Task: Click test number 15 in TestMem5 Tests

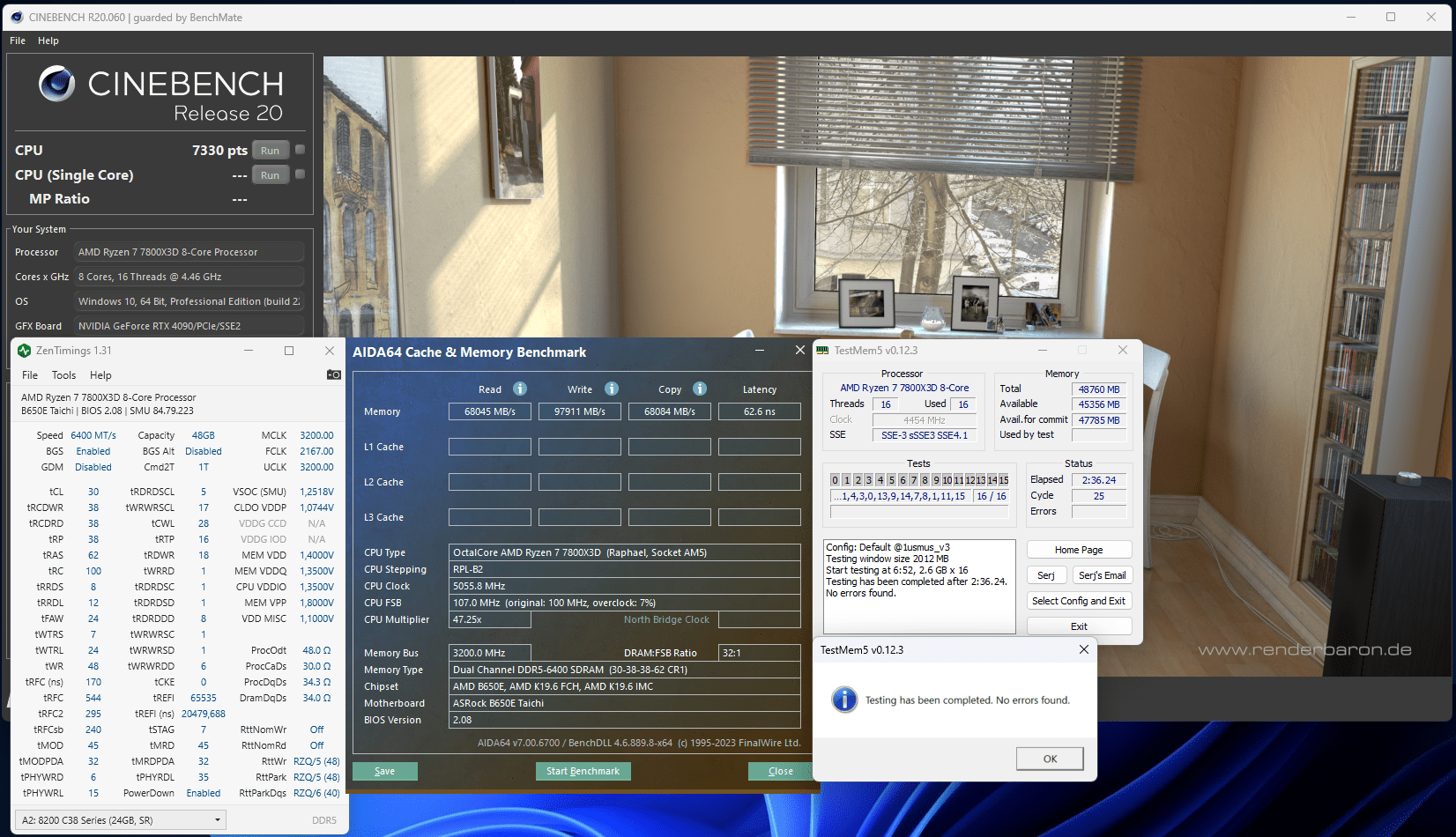Action: pos(1004,480)
